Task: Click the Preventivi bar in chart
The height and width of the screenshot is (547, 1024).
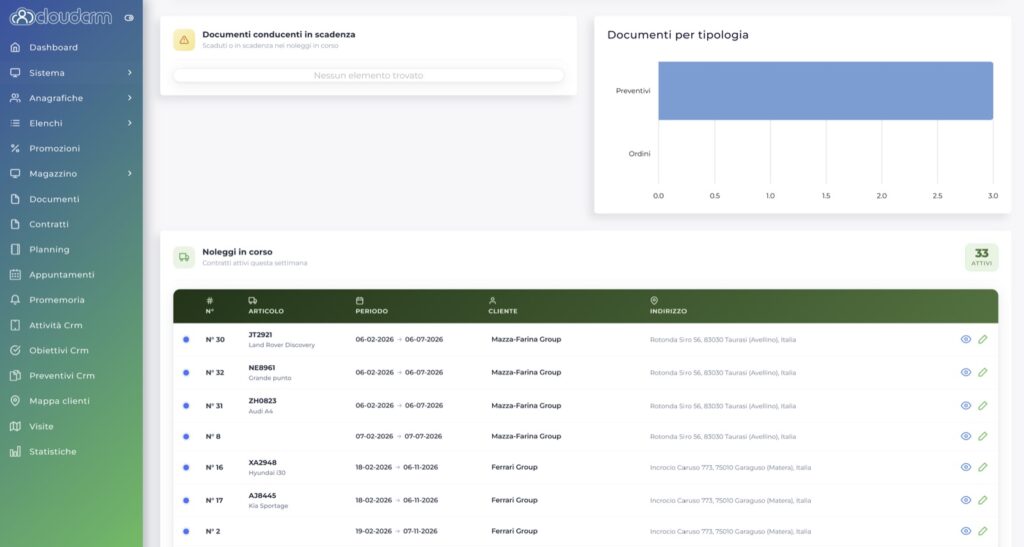Action: pyautogui.click(x=825, y=91)
